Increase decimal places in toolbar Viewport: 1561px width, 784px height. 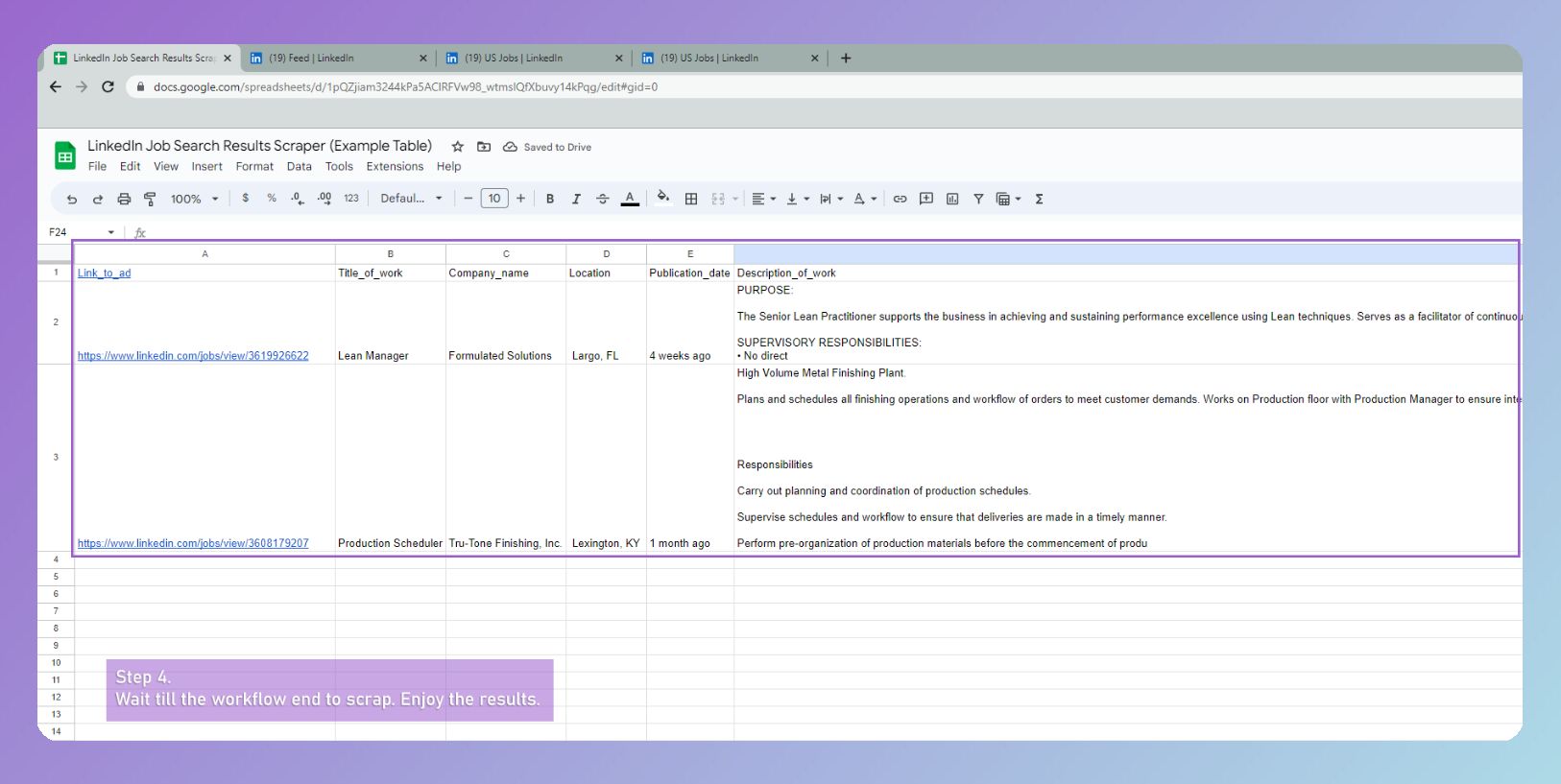coord(324,199)
